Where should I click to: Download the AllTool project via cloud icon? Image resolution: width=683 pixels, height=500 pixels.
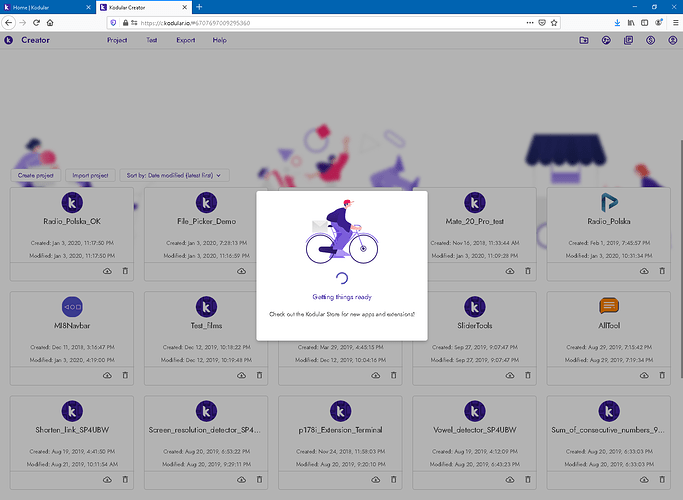point(644,375)
